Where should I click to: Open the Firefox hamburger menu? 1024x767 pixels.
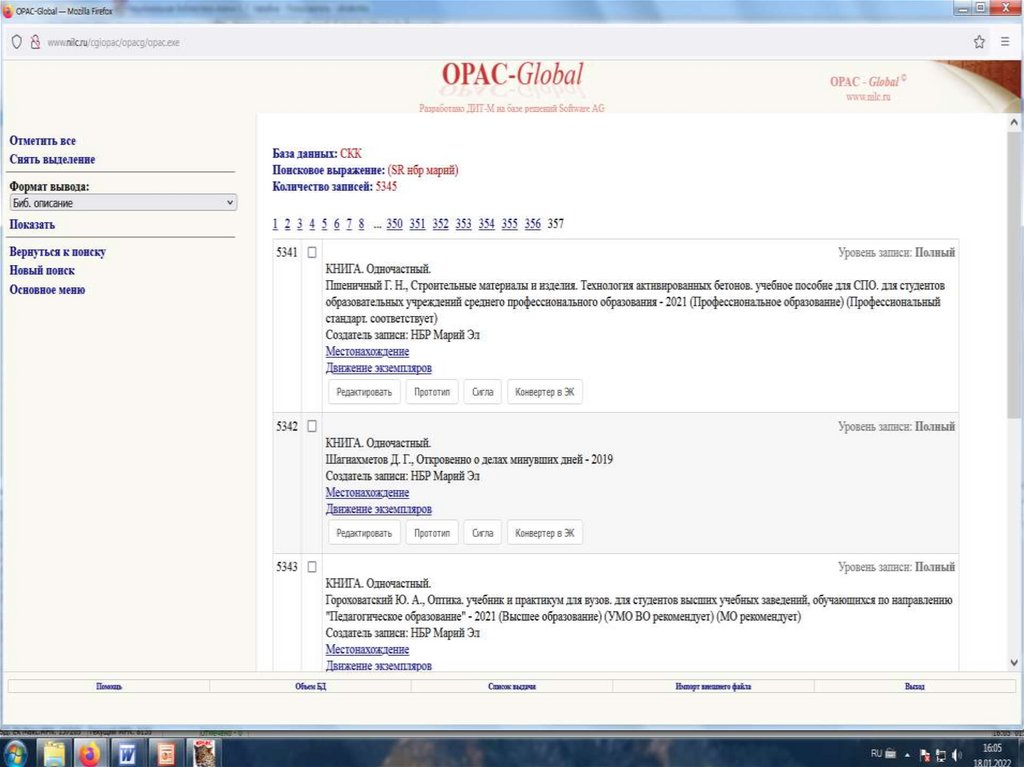pyautogui.click(x=1005, y=42)
